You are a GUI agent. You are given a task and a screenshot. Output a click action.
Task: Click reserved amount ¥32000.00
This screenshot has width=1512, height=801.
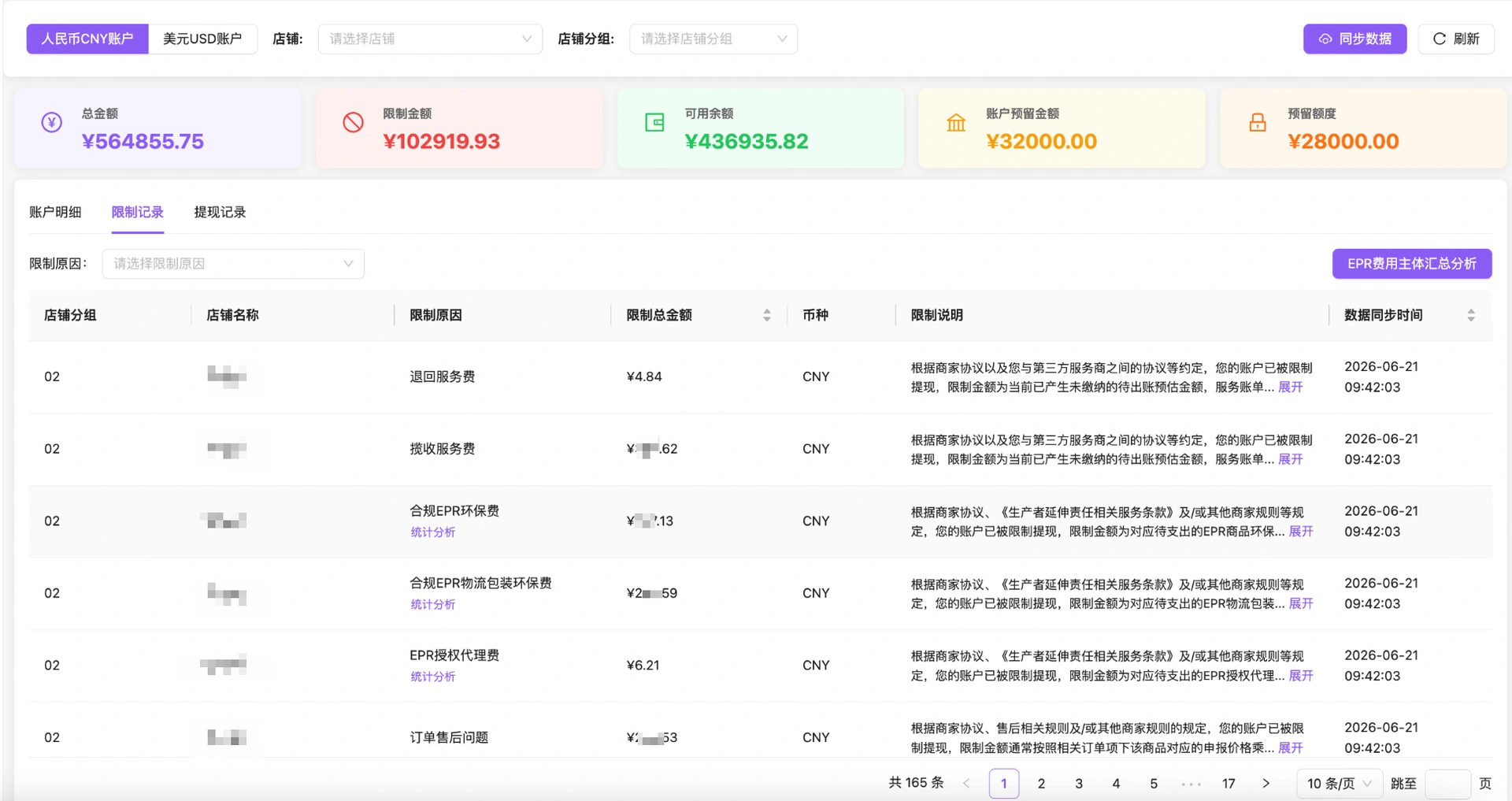1041,142
